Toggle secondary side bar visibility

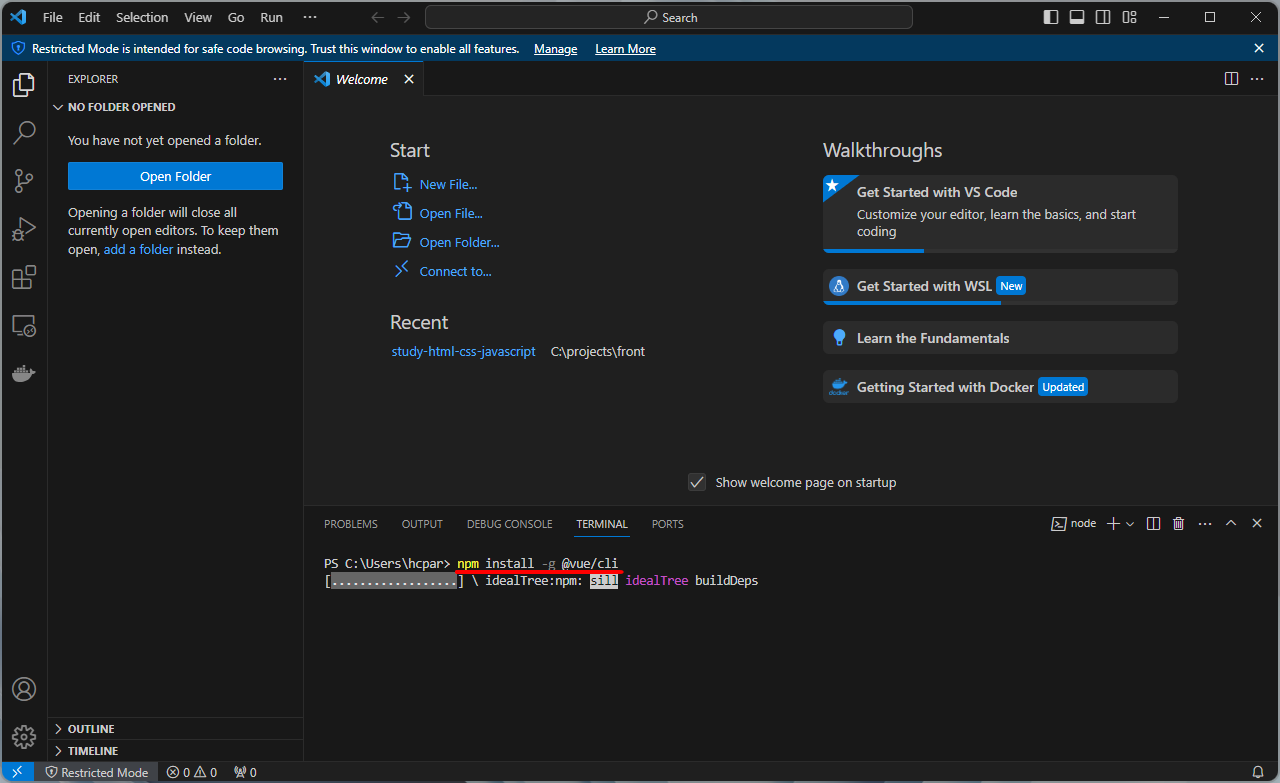(x=1103, y=17)
